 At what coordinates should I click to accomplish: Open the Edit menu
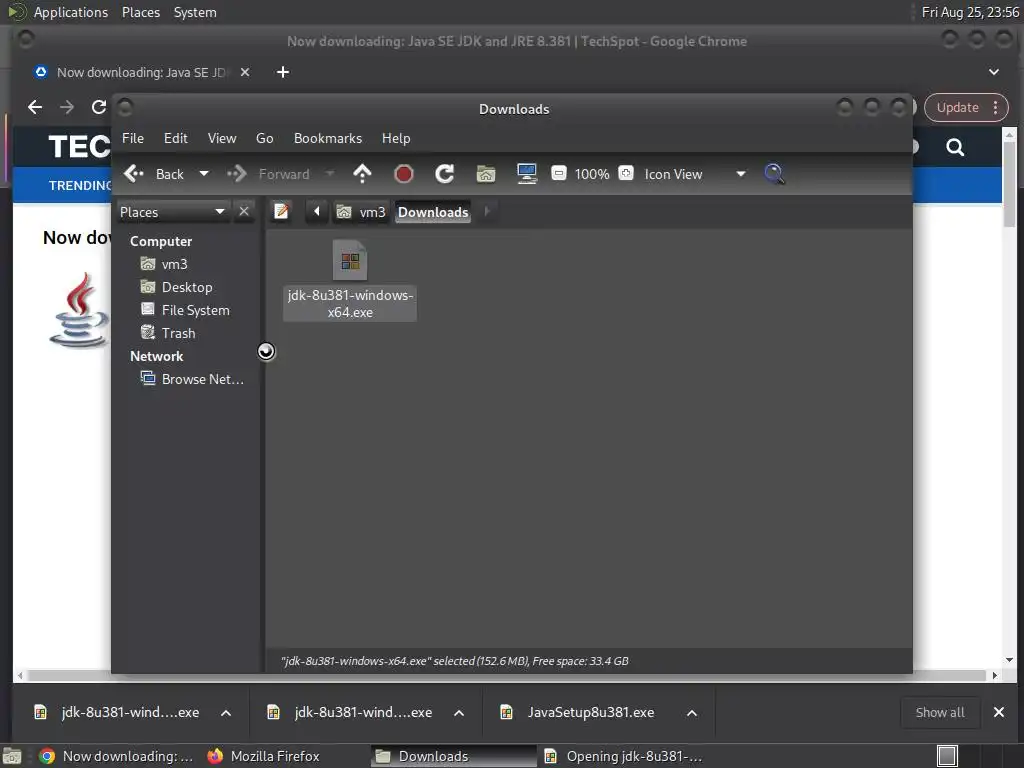(x=176, y=138)
